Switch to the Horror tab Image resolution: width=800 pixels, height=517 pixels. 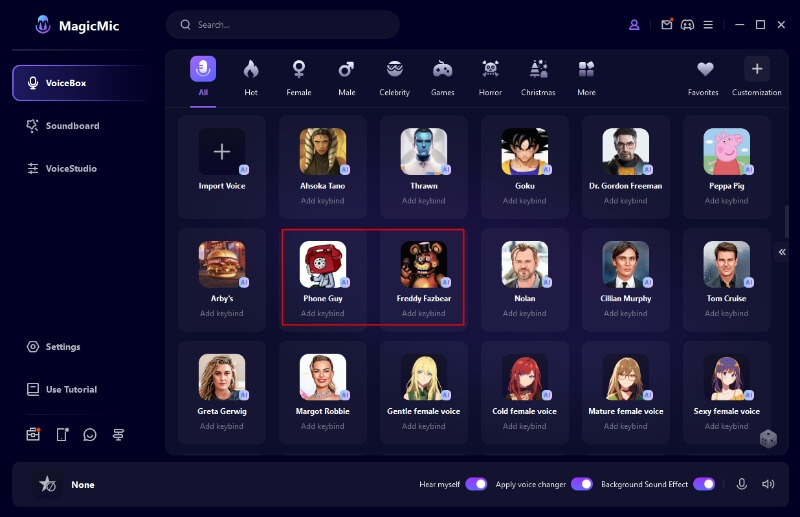[x=490, y=77]
